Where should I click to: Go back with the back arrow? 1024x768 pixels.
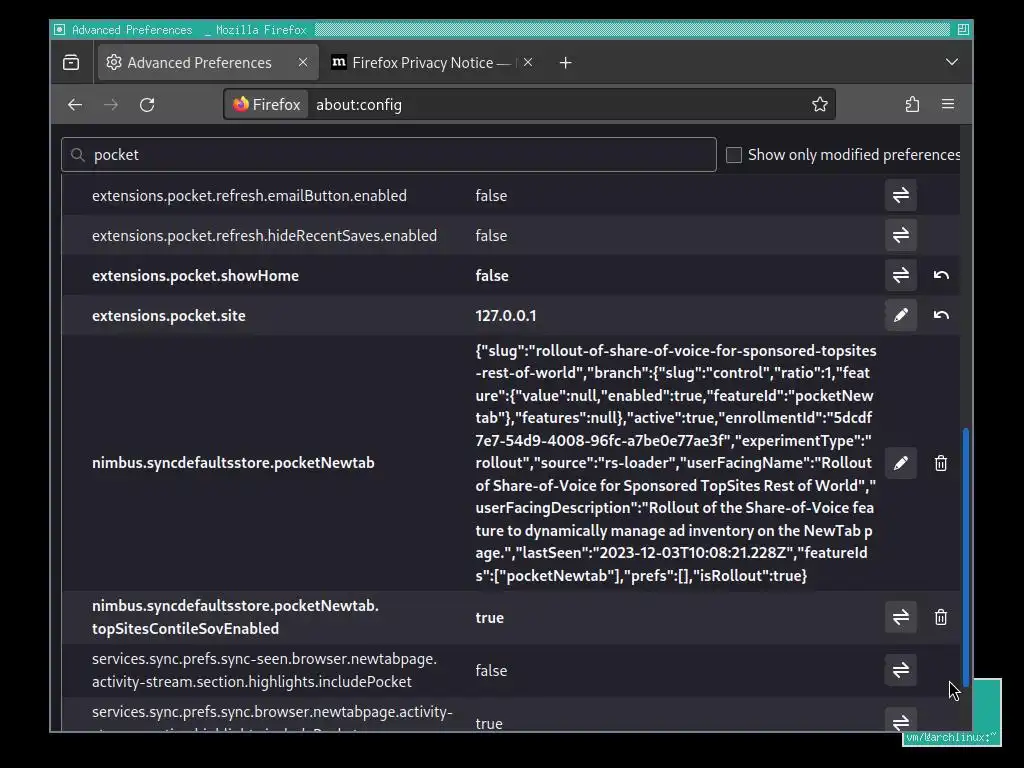point(75,104)
